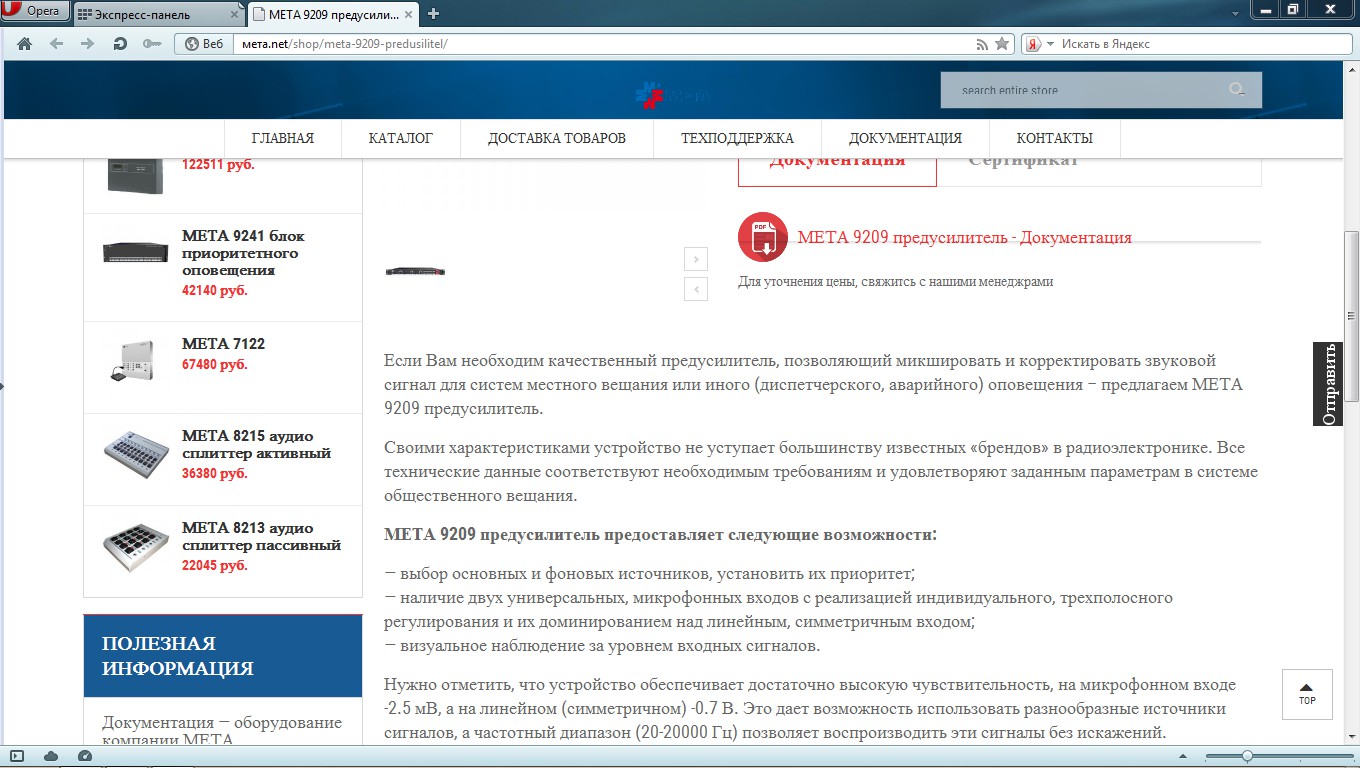Viewport: 1360px width, 768px height.
Task: Click the RSS feed icon in address bar
Action: (983, 44)
